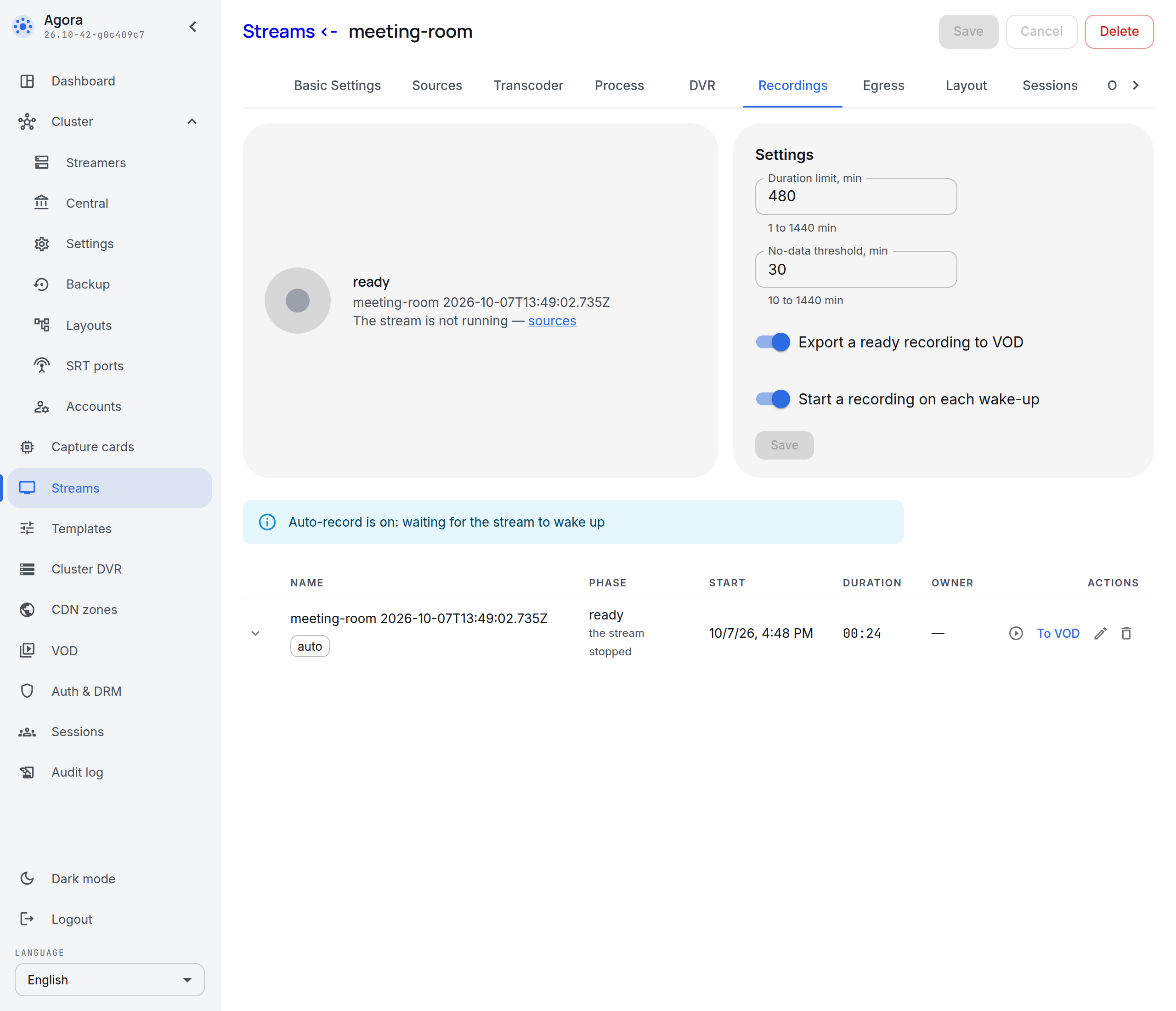Screen dimensions: 1176x1011
Task: Expand the meeting-room recording row
Action: pyautogui.click(x=255, y=633)
